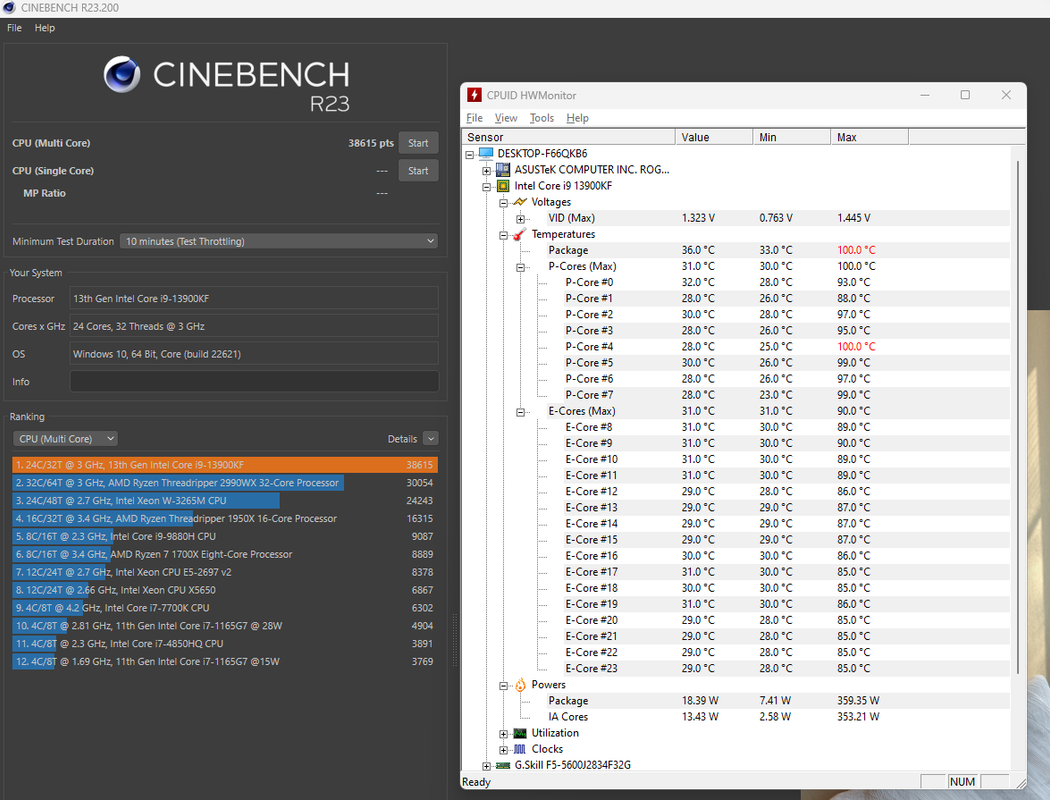This screenshot has height=800, width=1050.
Task: Click the Powers flame icon
Action: [x=520, y=684]
